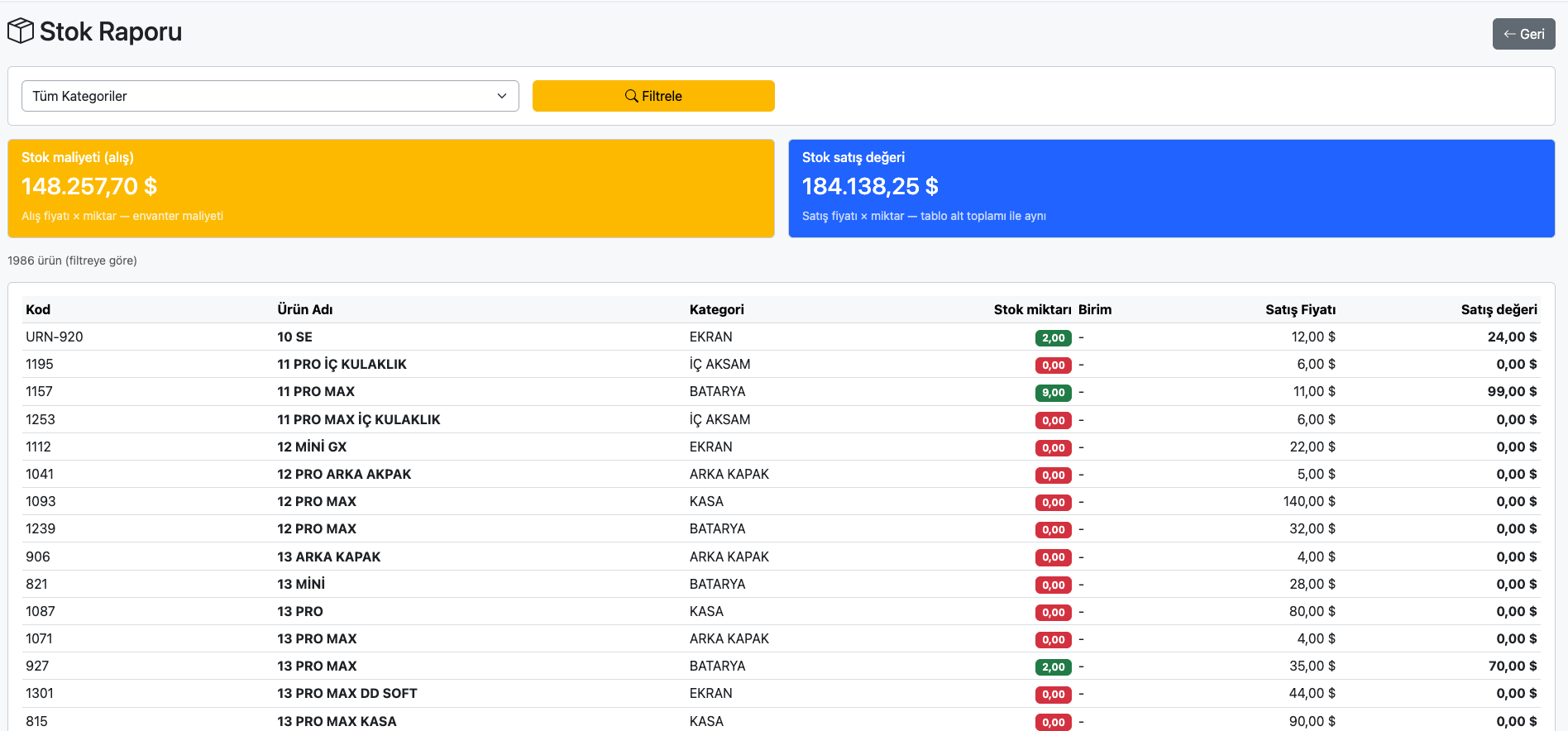Select 13 MİNİ product name

(301, 584)
